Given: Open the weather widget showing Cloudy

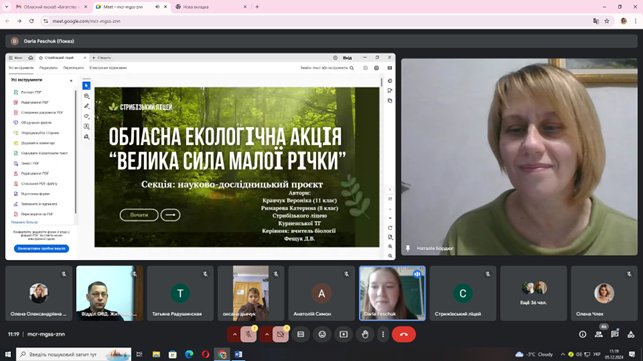Looking at the screenshot, I should pos(534,354).
